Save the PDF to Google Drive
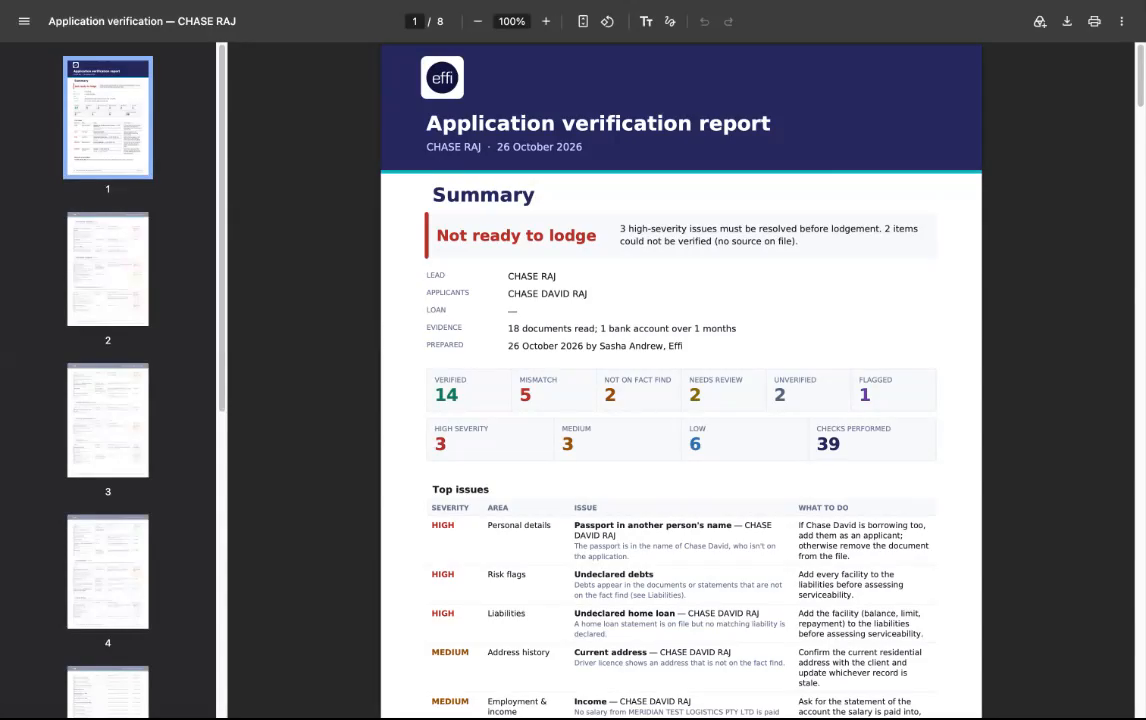The width and height of the screenshot is (1146, 720). [x=1039, y=21]
